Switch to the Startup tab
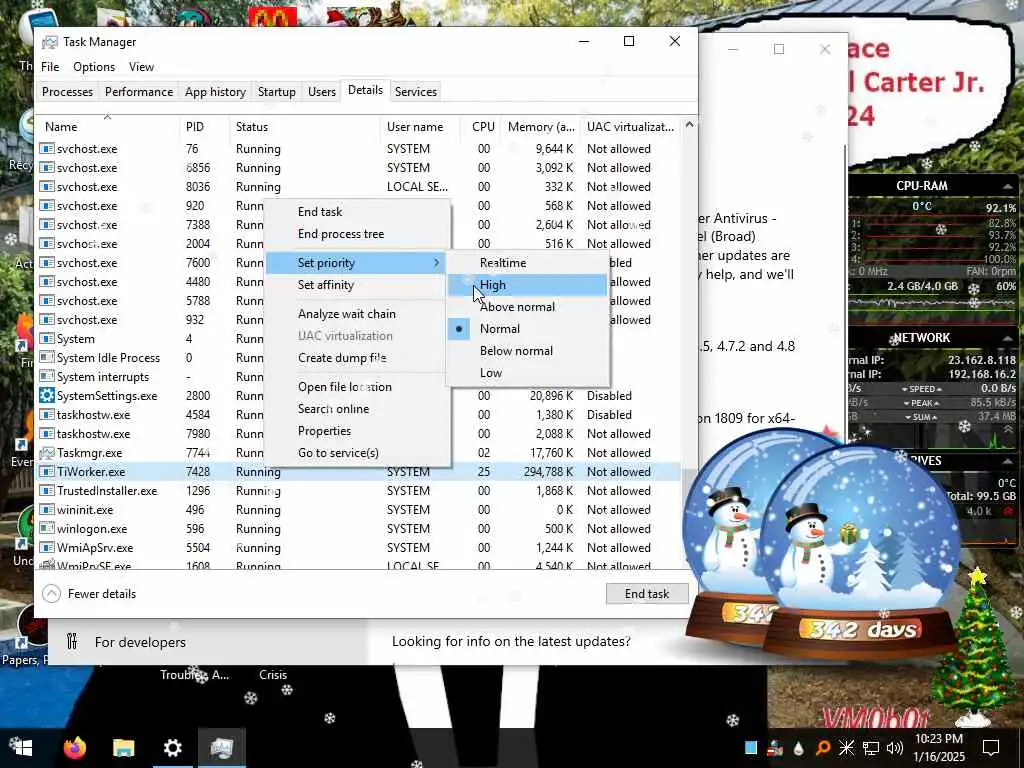 (x=276, y=91)
